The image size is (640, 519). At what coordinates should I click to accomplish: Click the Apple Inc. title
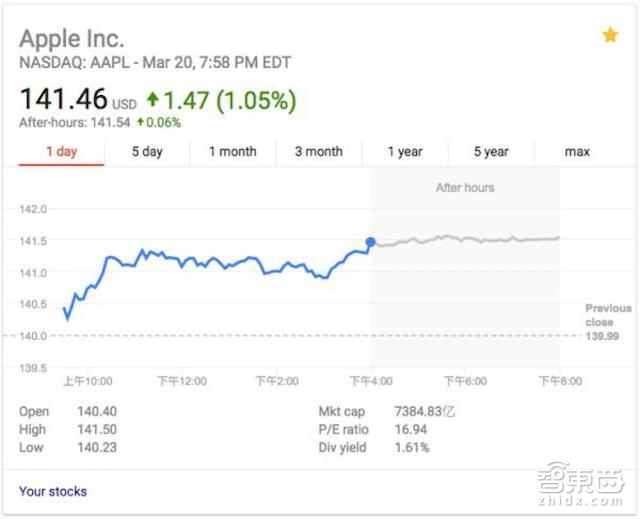tap(72, 39)
